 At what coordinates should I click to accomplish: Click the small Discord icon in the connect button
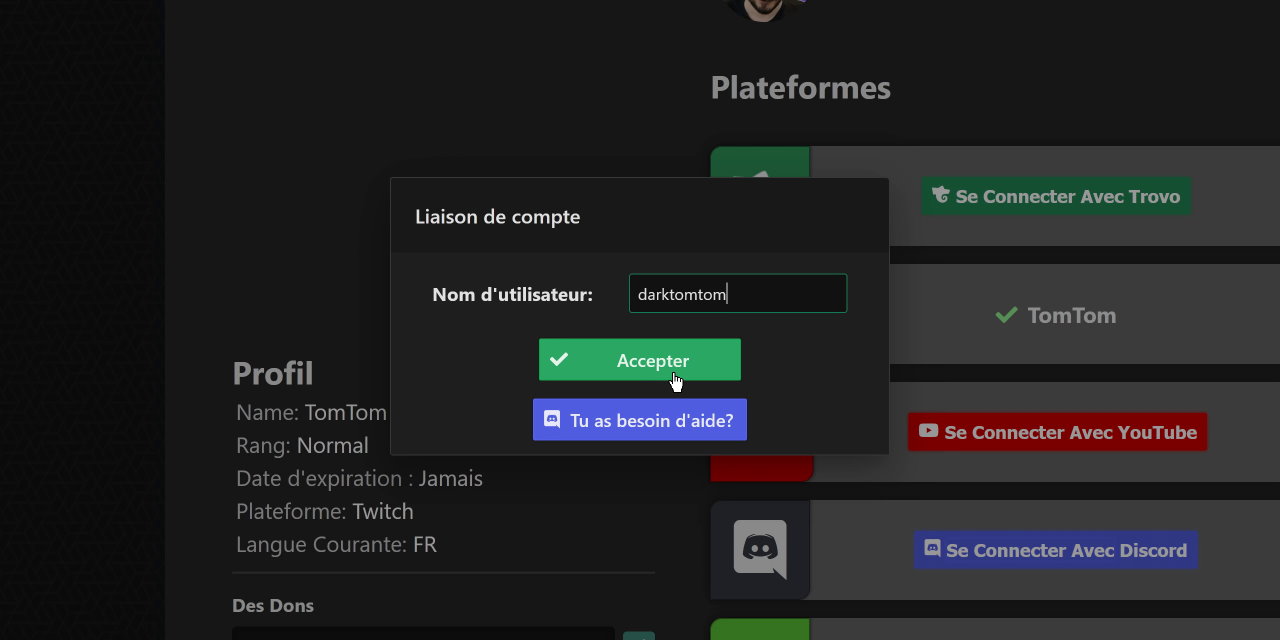(x=932, y=549)
